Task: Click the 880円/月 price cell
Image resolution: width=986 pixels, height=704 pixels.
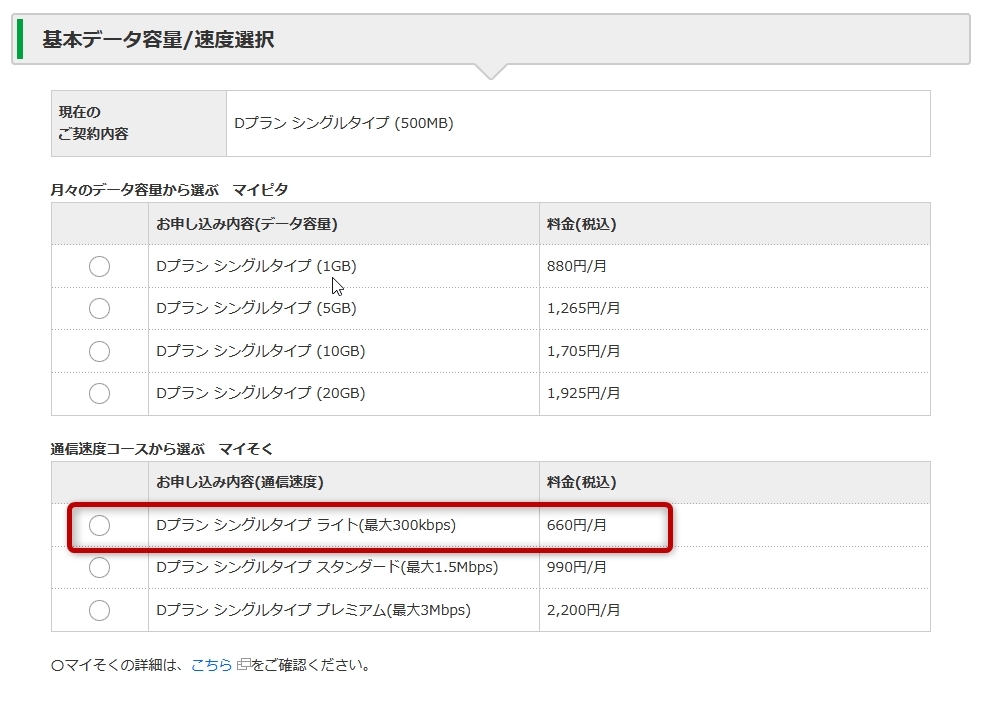Action: pos(577,267)
